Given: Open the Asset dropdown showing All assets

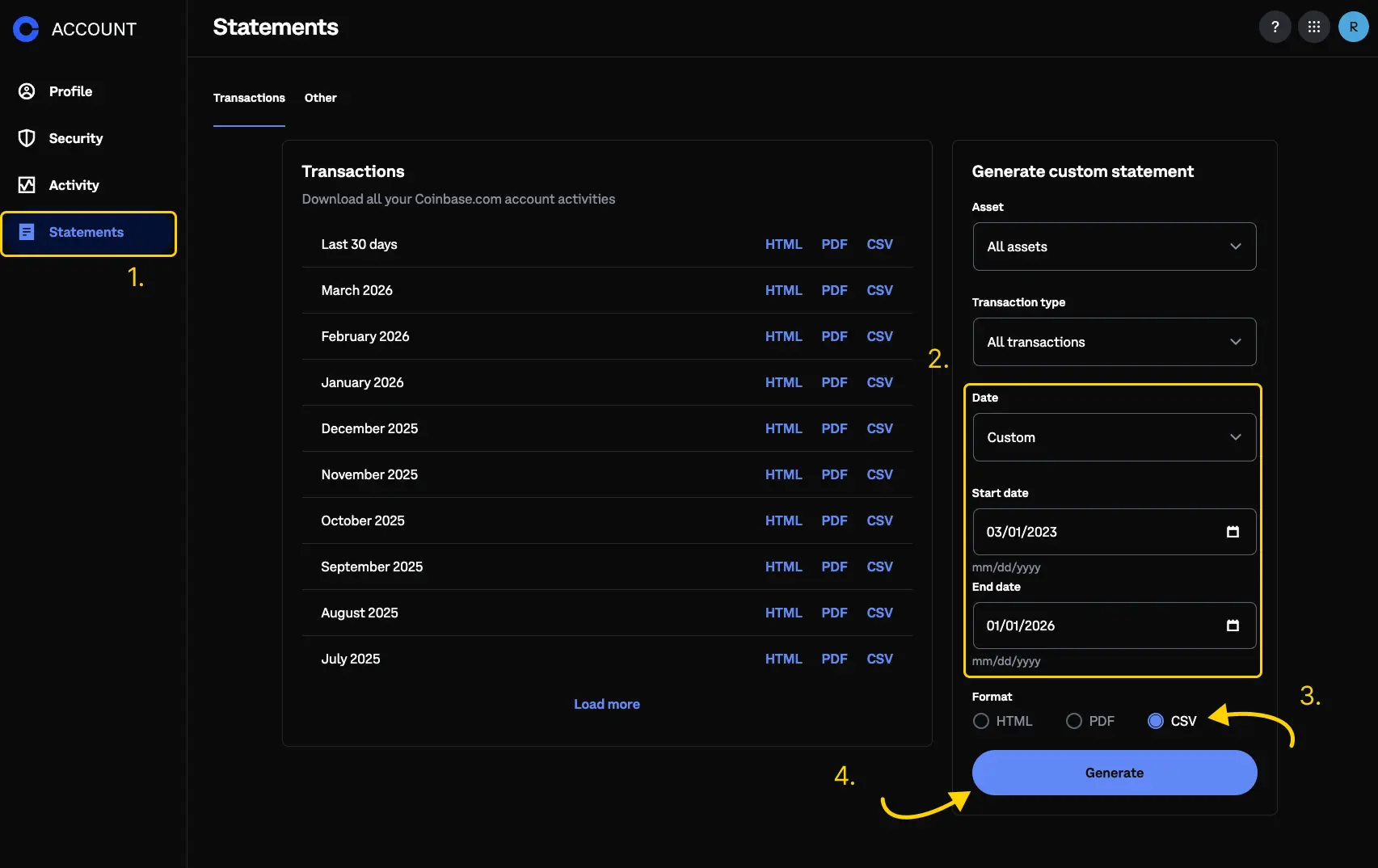Looking at the screenshot, I should point(1115,246).
